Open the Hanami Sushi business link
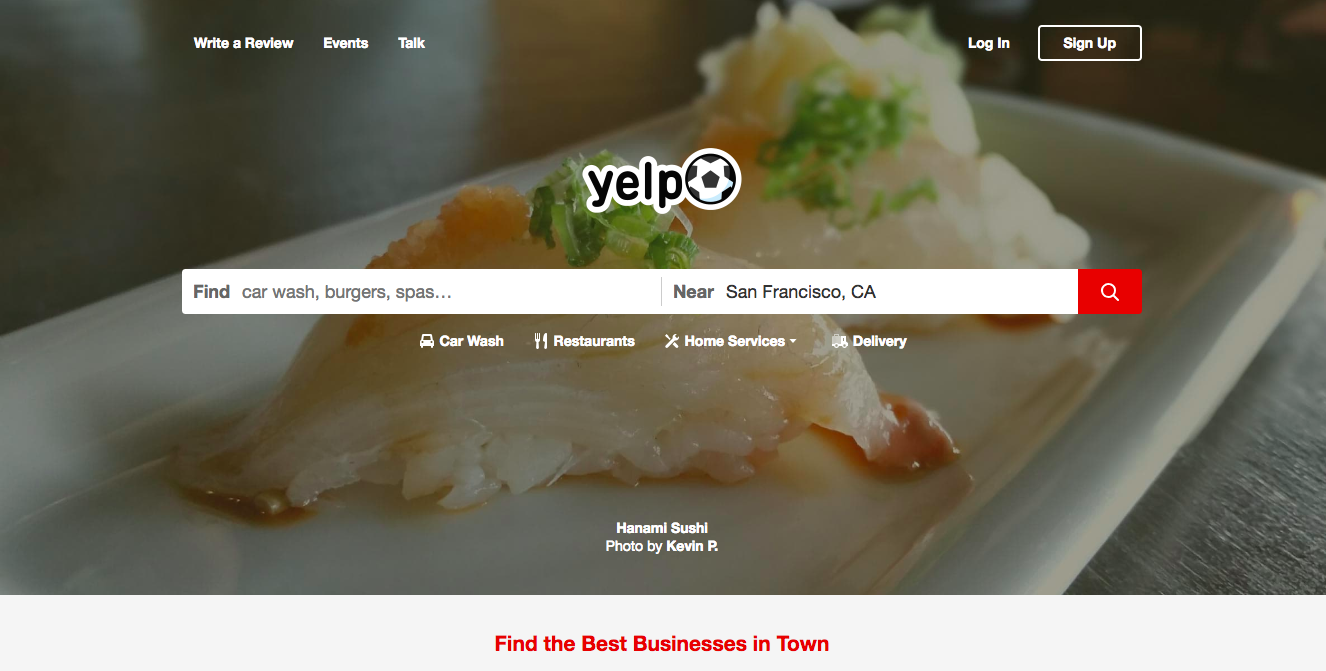This screenshot has height=671, width=1326. (x=662, y=528)
